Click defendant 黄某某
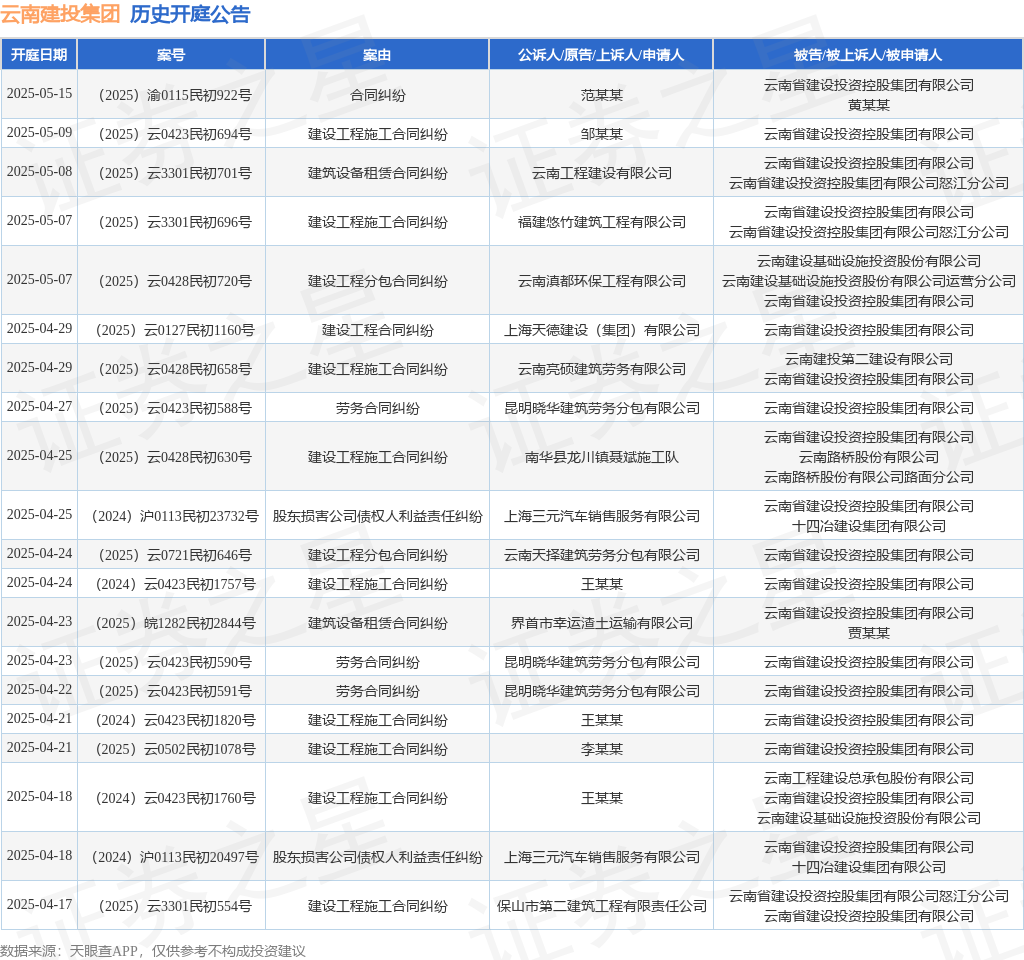 point(869,105)
